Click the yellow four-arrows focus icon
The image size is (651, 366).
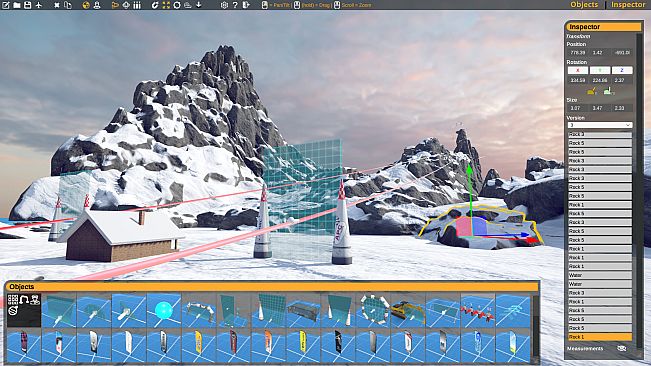pos(166,5)
